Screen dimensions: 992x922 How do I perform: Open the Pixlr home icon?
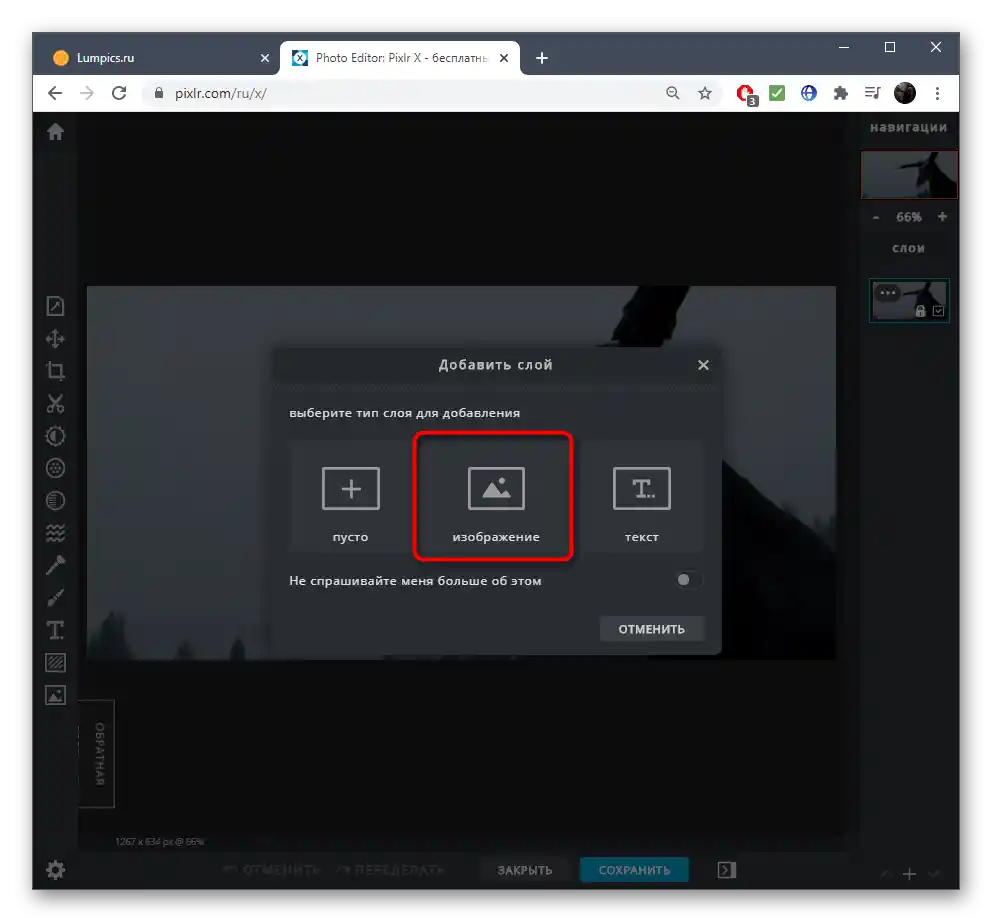tap(55, 132)
